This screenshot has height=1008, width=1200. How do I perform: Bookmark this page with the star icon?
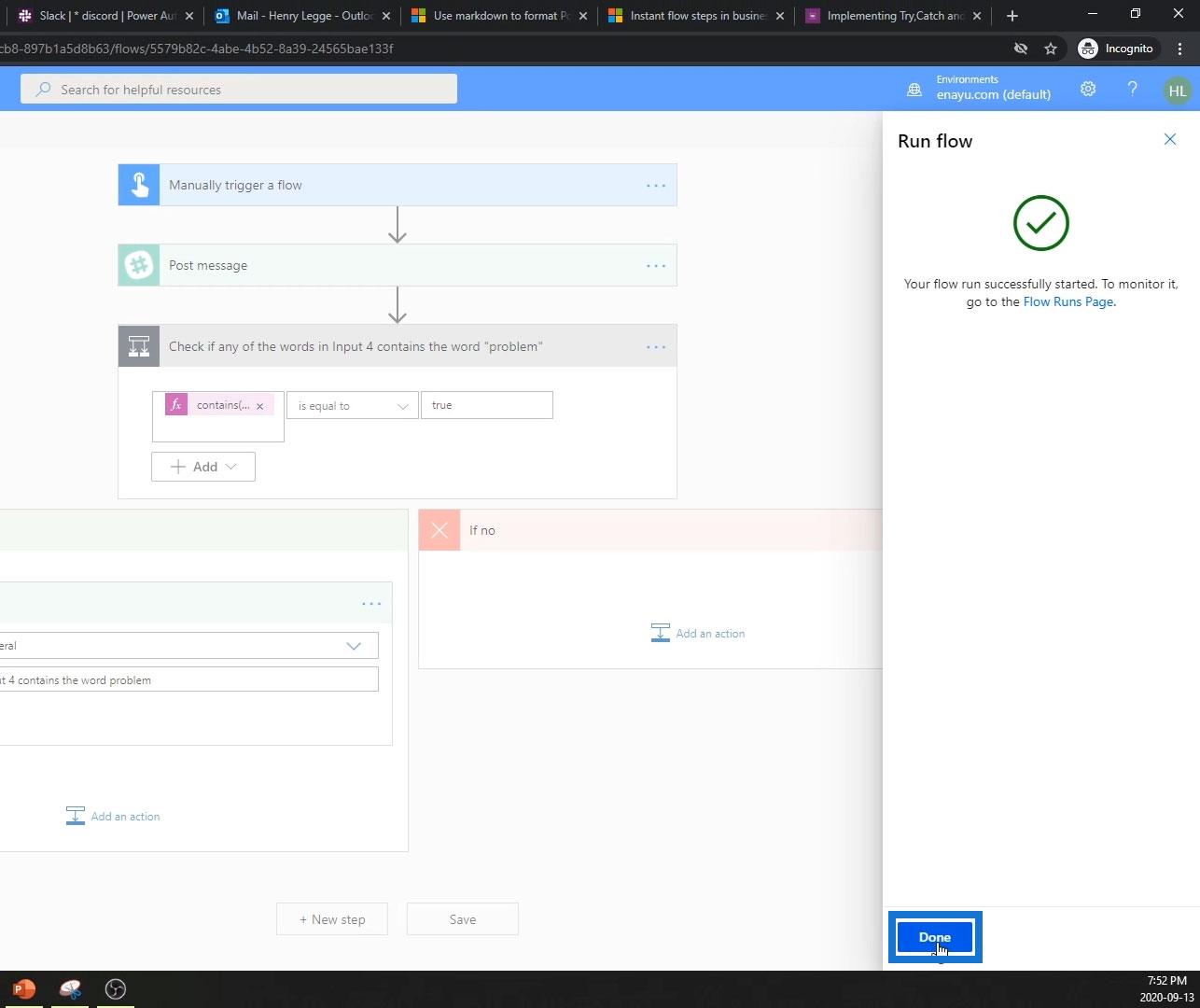click(x=1051, y=49)
